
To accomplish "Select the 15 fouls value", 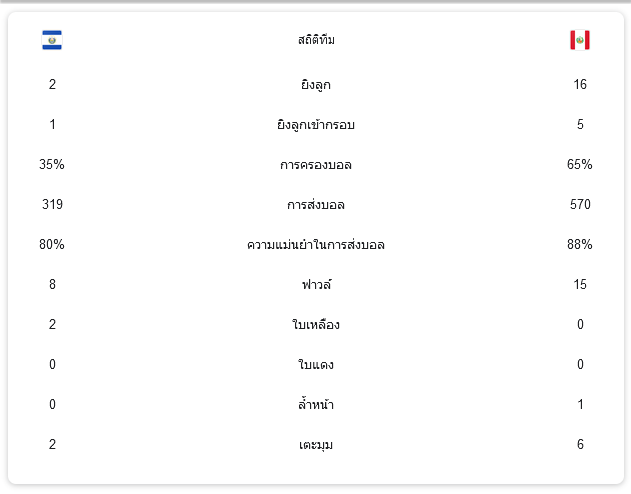I will [580, 284].
